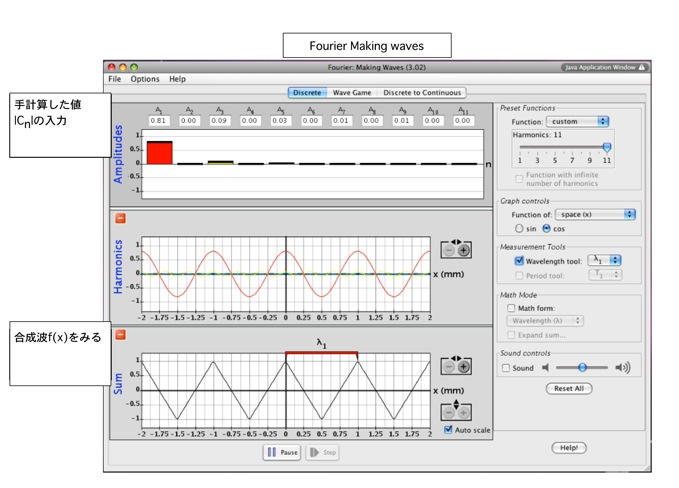This screenshot has width=679, height=488.
Task: Zoom in vertically on the Sum graph
Action: coord(463,413)
